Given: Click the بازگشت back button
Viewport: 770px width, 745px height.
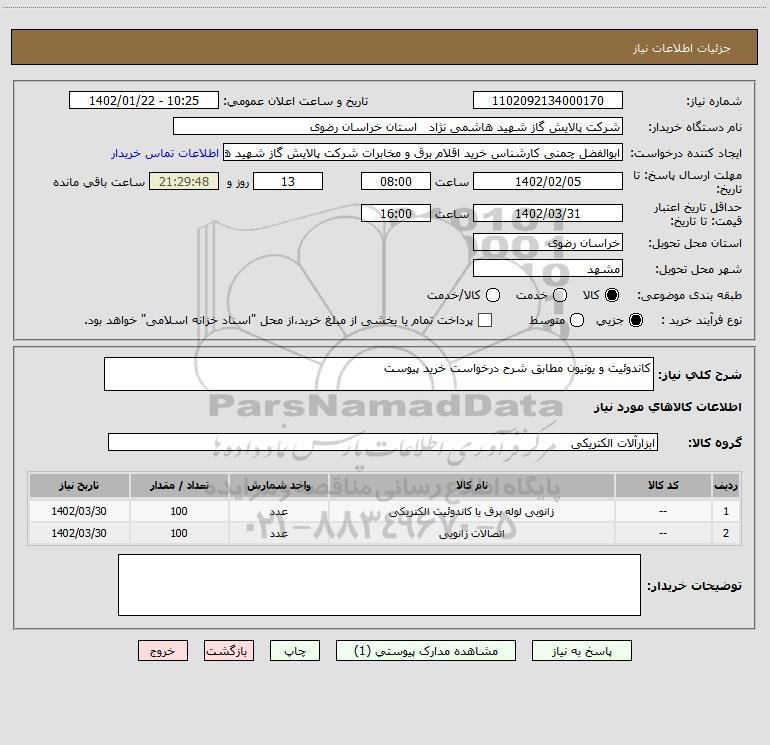Looking at the screenshot, I should [229, 651].
